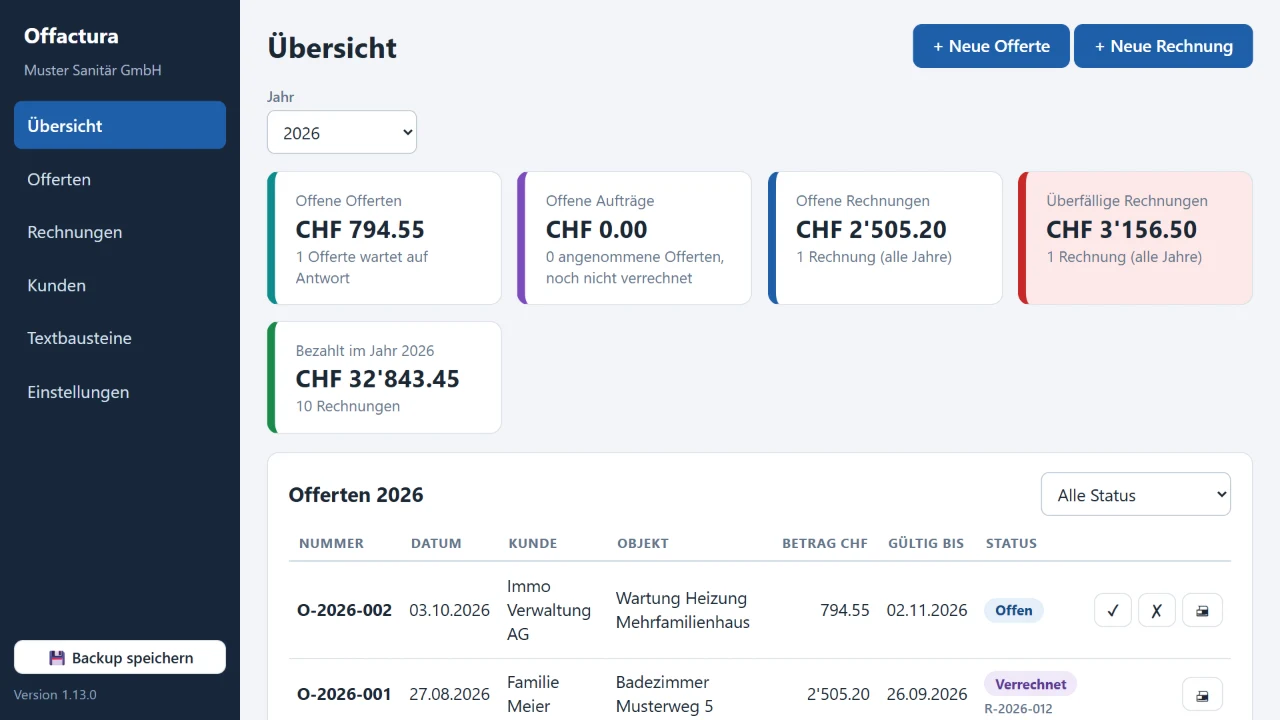Click the Bezahlt im Jahr 2026 card
The width and height of the screenshot is (1280, 720).
coord(384,377)
